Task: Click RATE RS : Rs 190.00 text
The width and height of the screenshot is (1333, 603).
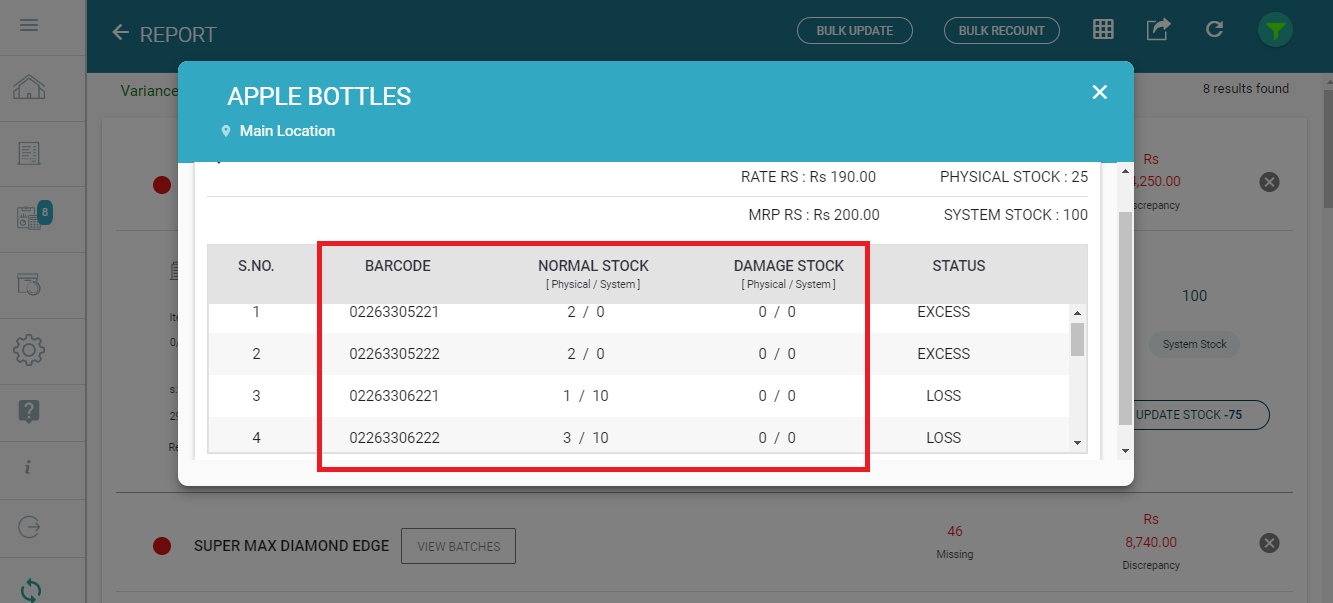Action: click(x=808, y=177)
